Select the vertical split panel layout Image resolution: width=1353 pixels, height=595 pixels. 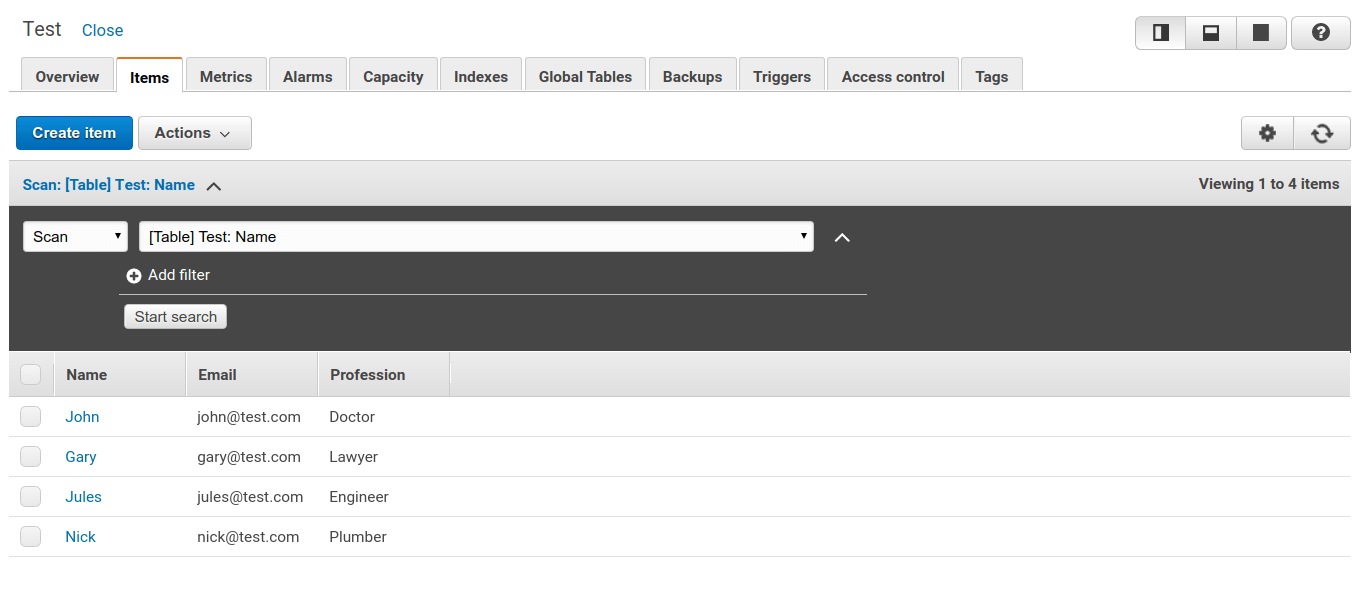pyautogui.click(x=1160, y=32)
